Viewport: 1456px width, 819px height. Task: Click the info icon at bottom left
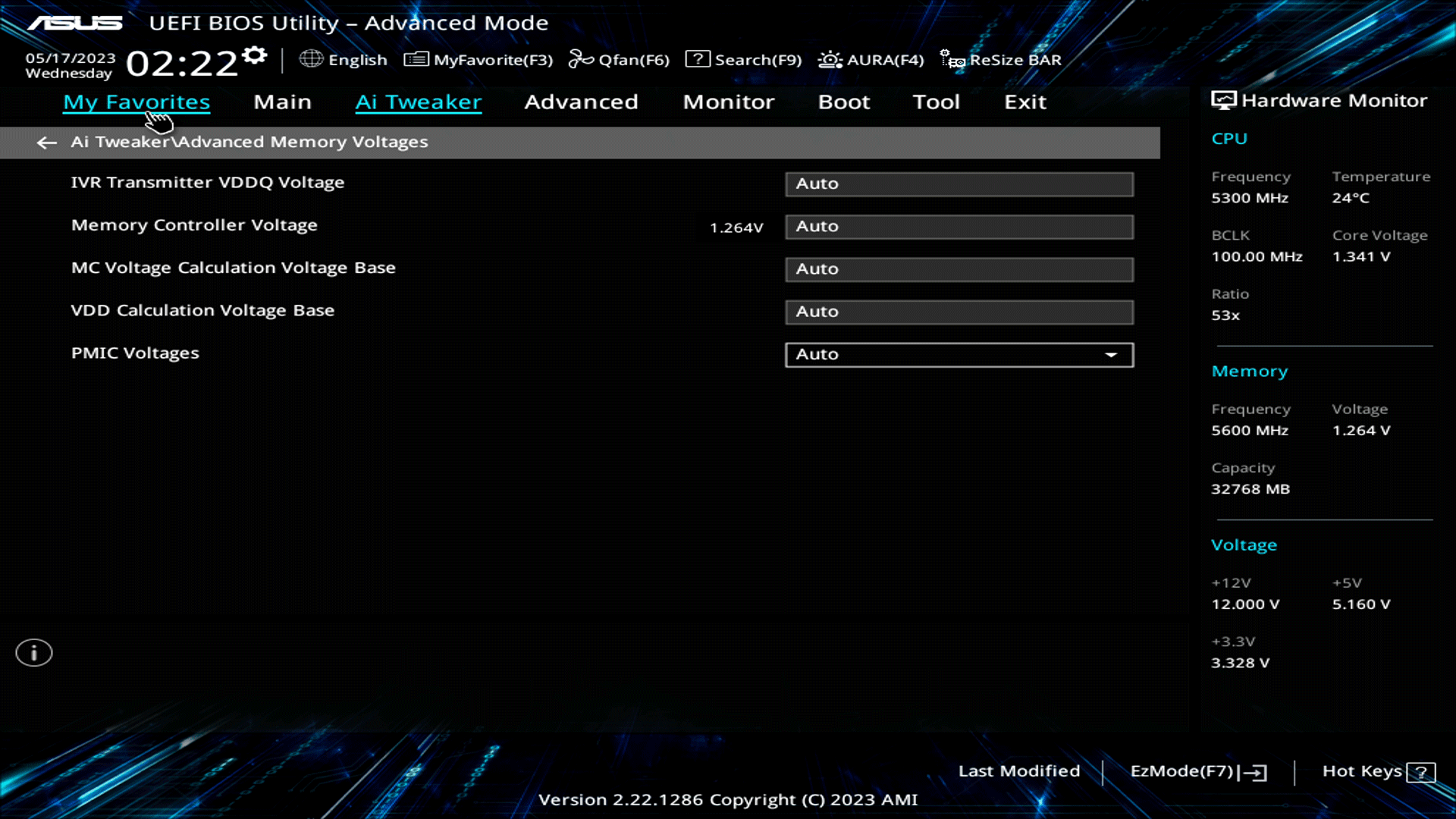point(33,652)
